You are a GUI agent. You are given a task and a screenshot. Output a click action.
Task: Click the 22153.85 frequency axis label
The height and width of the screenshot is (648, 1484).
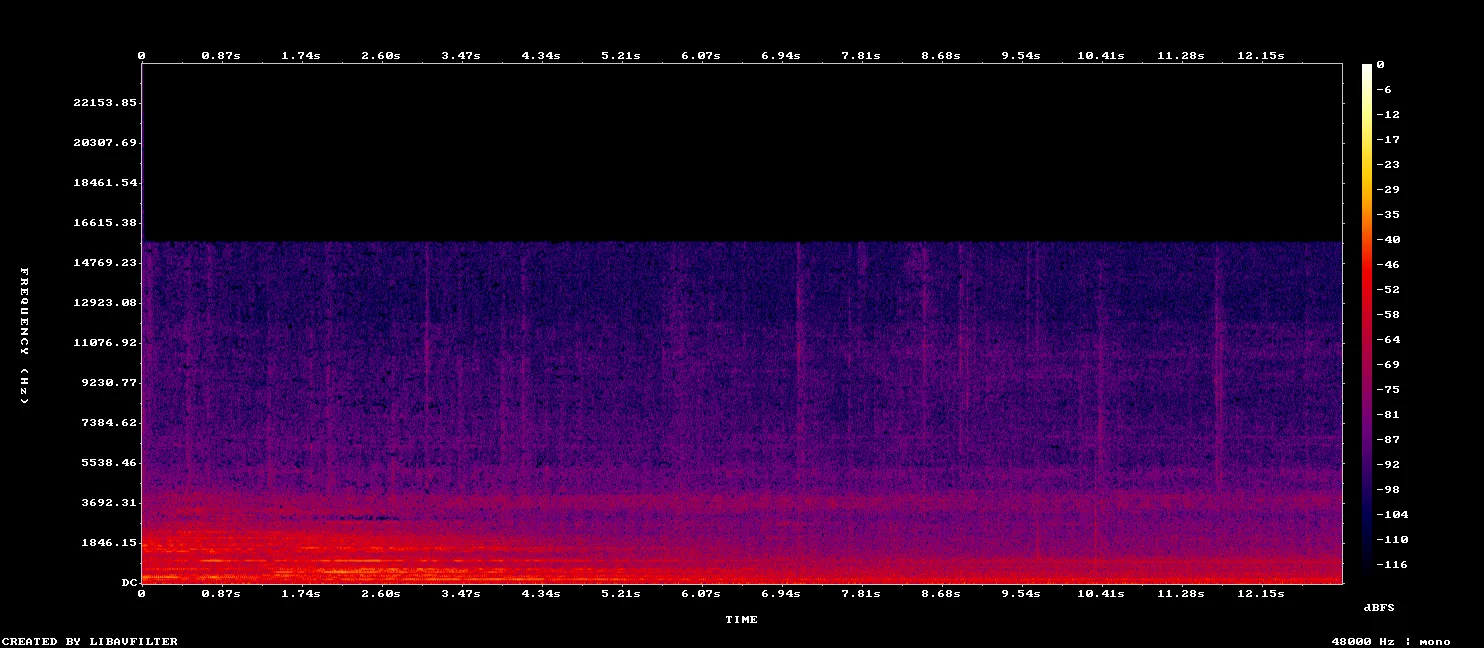[x=105, y=103]
